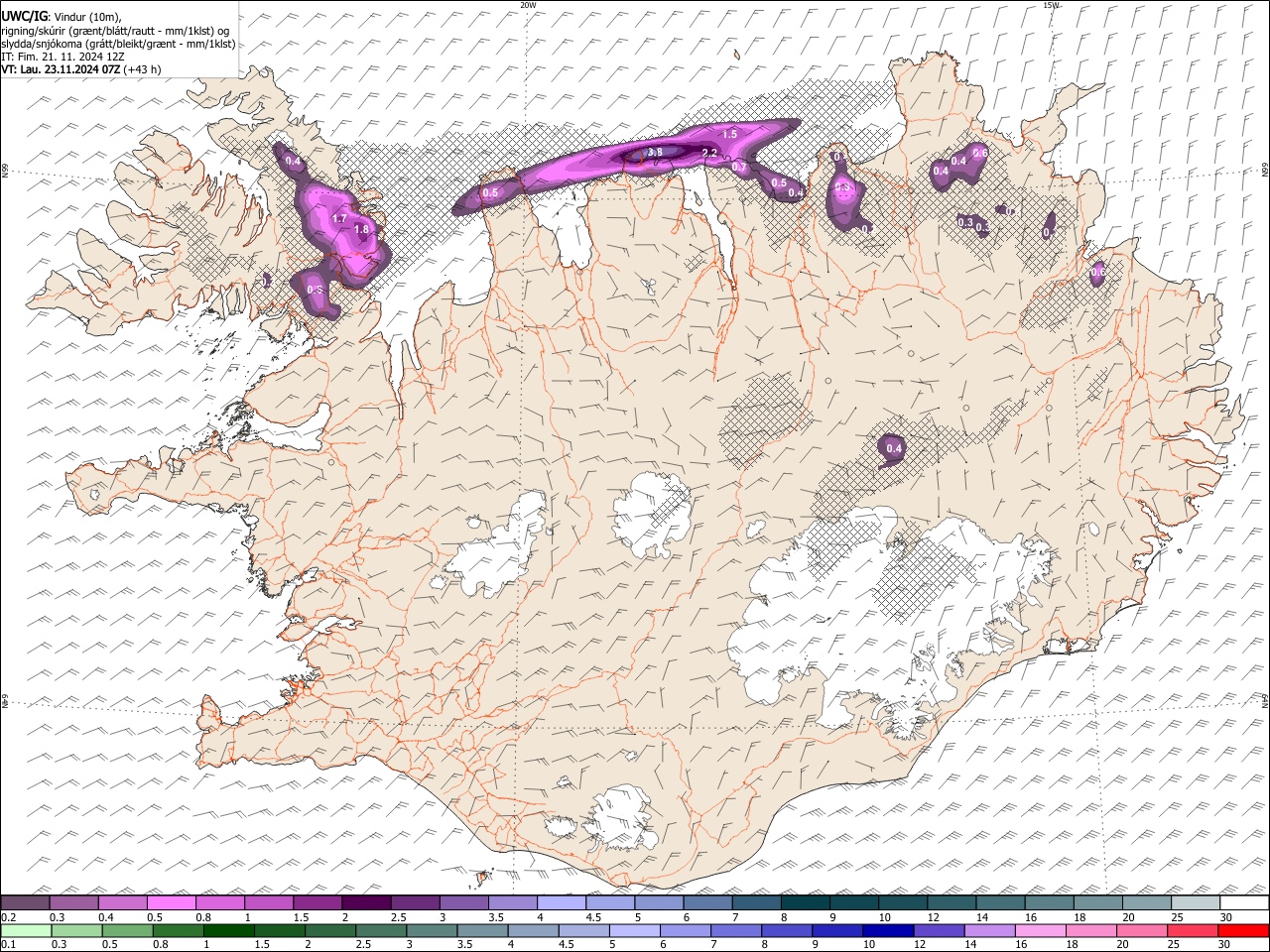Select the 30 label on the upper legend row
The width and height of the screenshot is (1270, 952).
tap(1227, 917)
